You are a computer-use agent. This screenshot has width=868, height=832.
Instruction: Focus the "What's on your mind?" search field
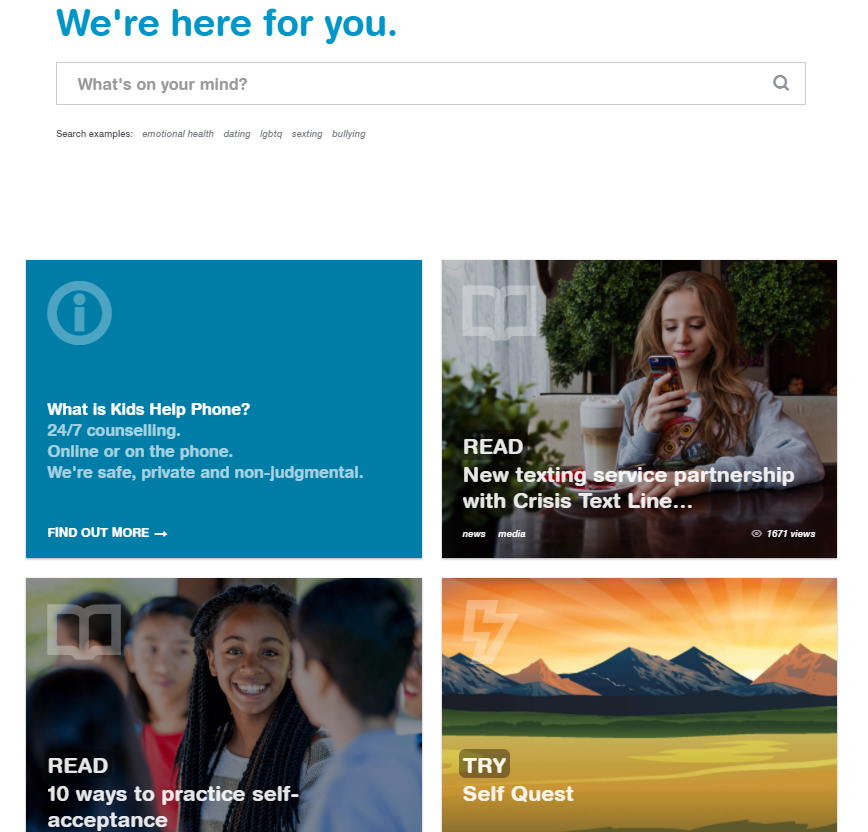431,84
